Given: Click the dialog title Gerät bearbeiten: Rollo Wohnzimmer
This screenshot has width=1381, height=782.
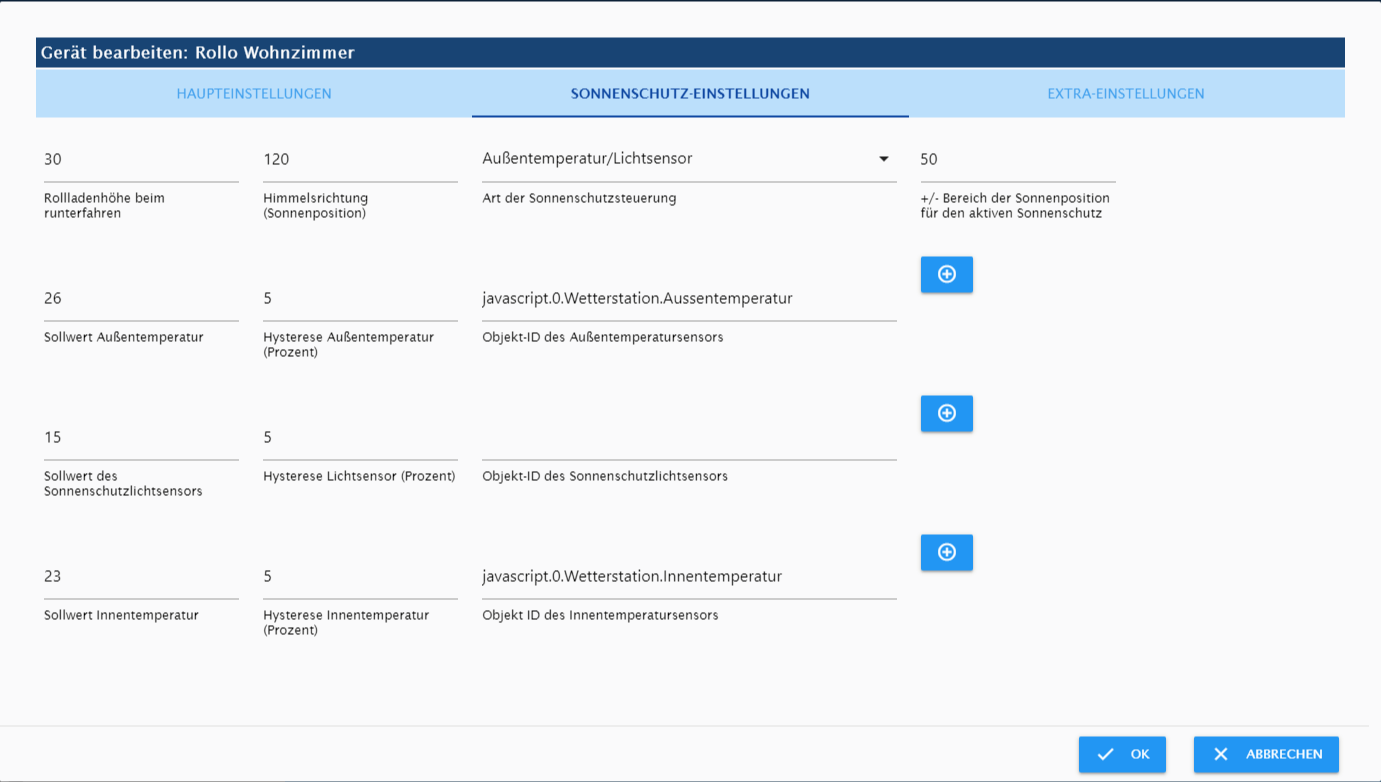Looking at the screenshot, I should [198, 53].
